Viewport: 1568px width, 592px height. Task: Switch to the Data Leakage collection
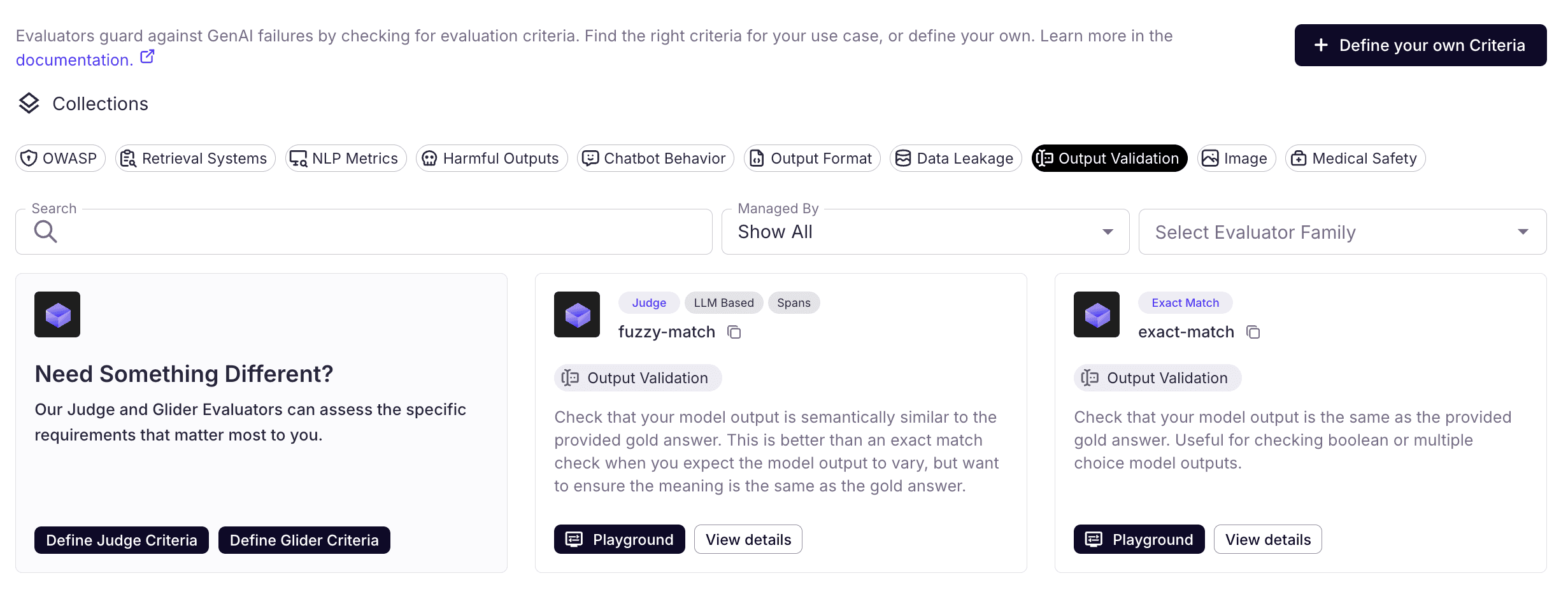955,159
